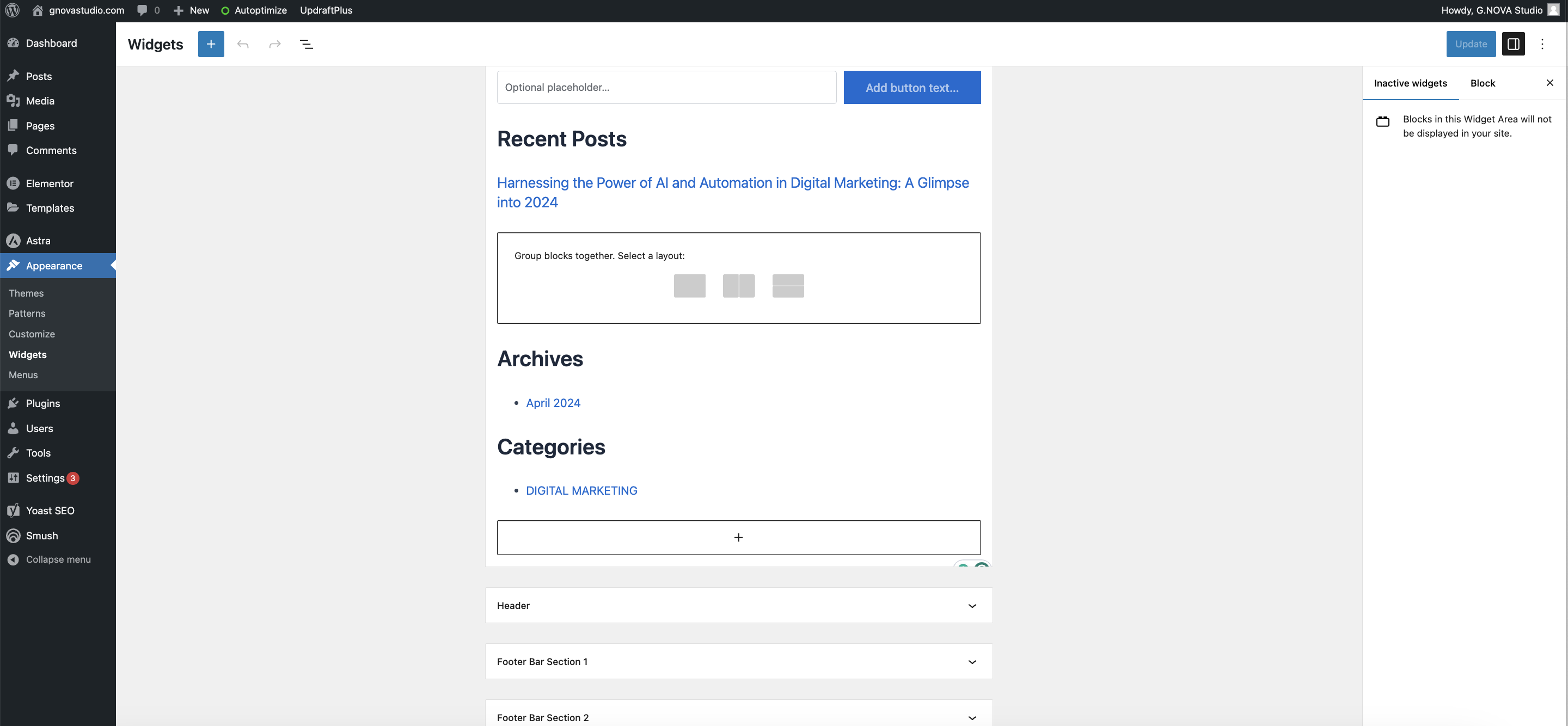Expand the Header widget area

[971, 606]
